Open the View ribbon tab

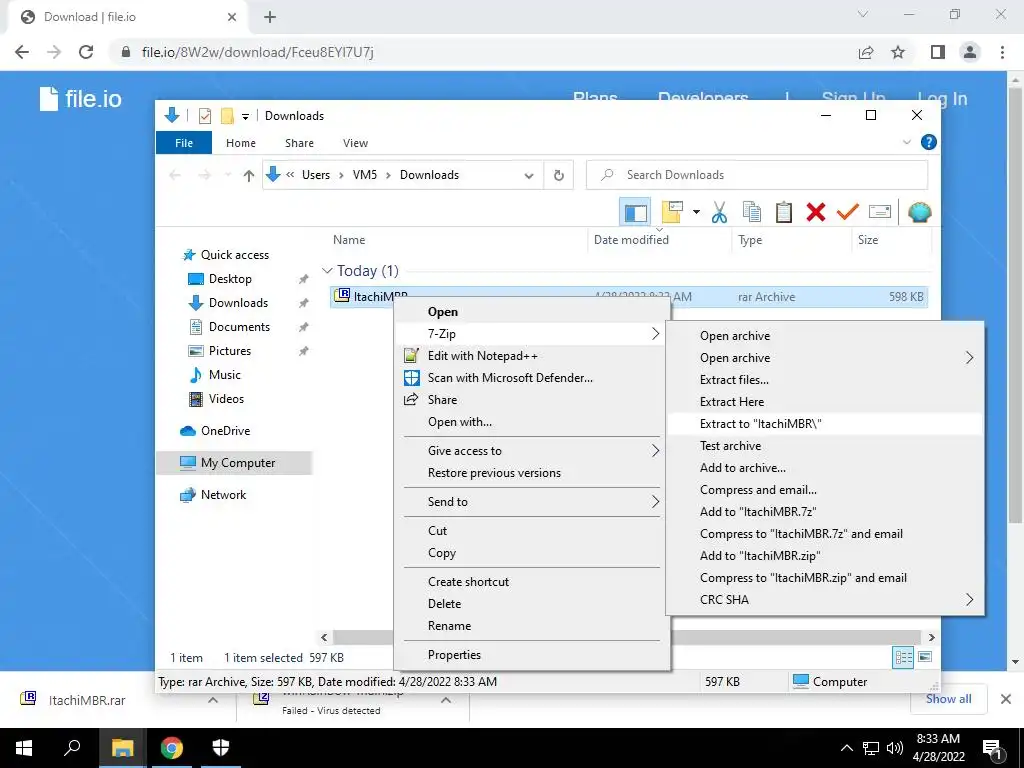(355, 143)
